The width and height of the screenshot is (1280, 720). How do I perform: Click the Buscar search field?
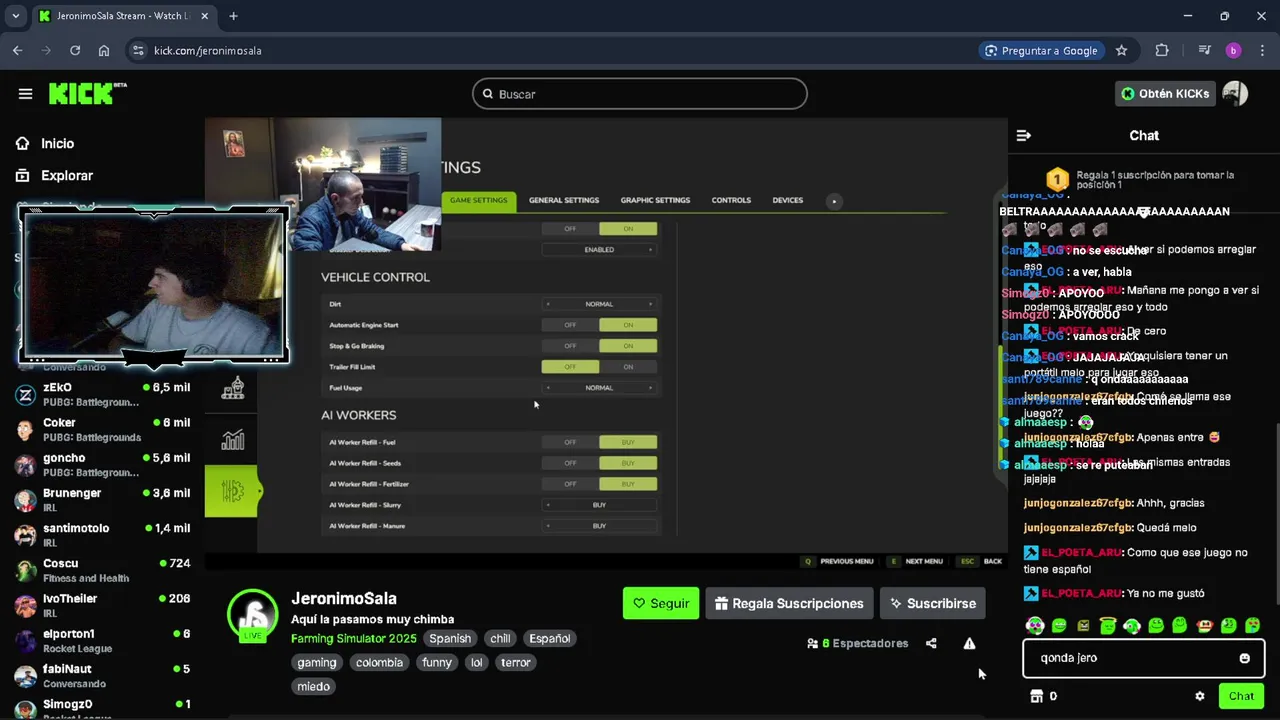640,94
